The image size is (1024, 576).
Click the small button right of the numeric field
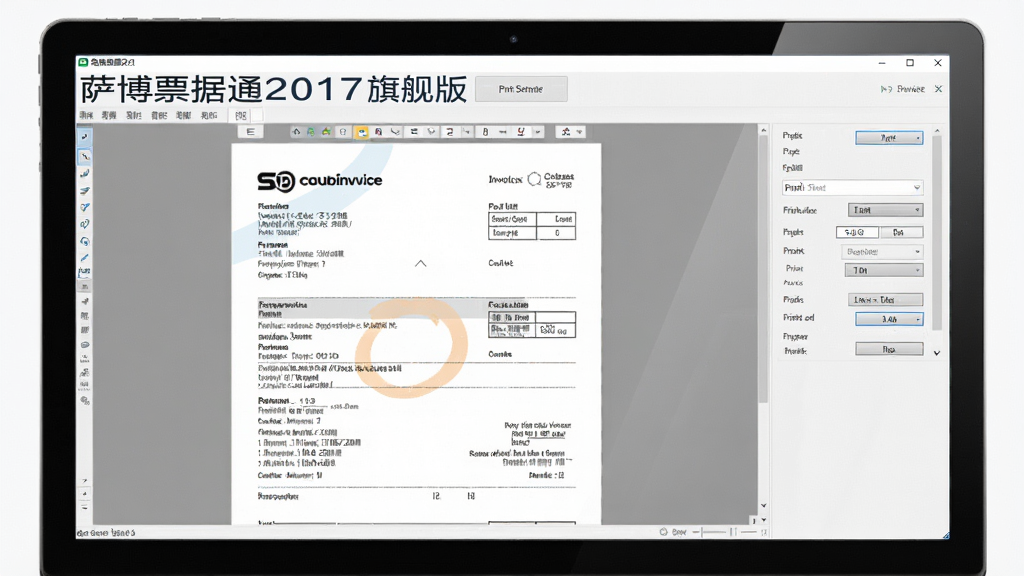pos(900,232)
